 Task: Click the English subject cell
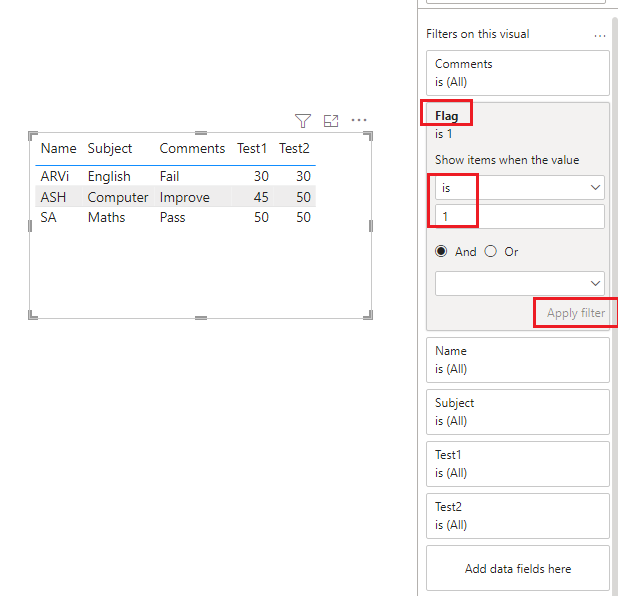coord(109,176)
